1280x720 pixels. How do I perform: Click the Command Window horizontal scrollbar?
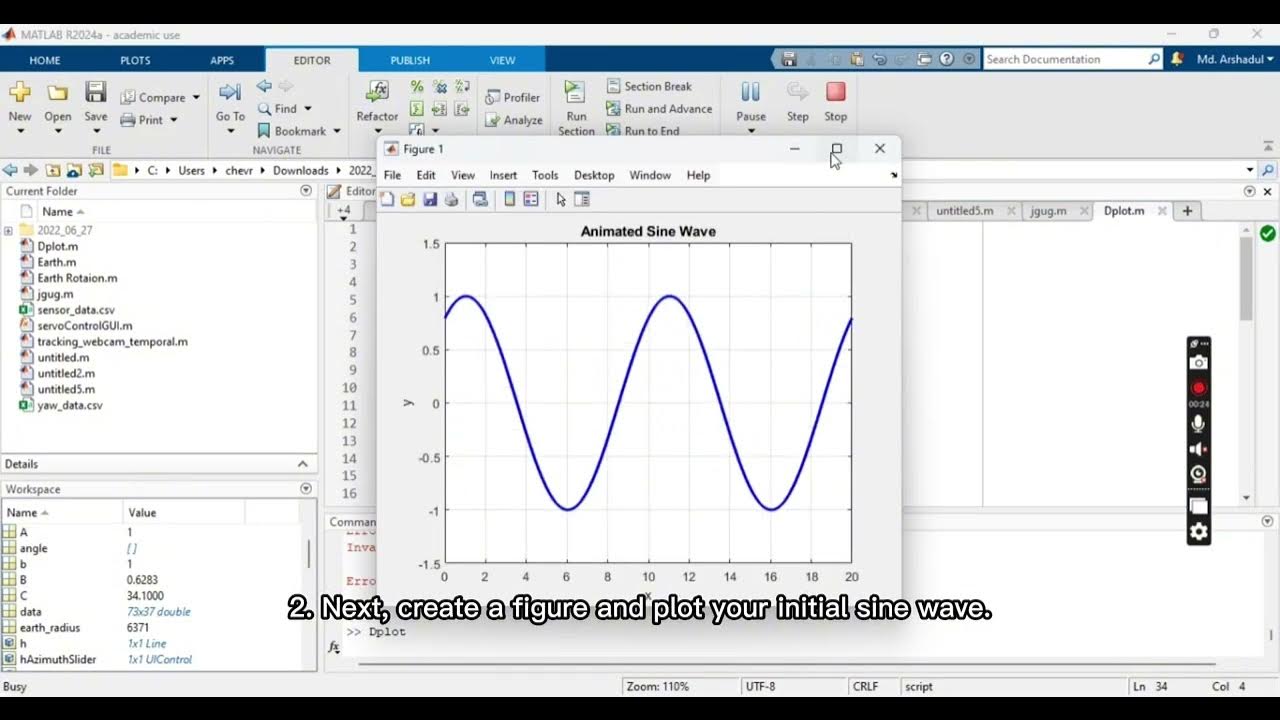click(785, 663)
